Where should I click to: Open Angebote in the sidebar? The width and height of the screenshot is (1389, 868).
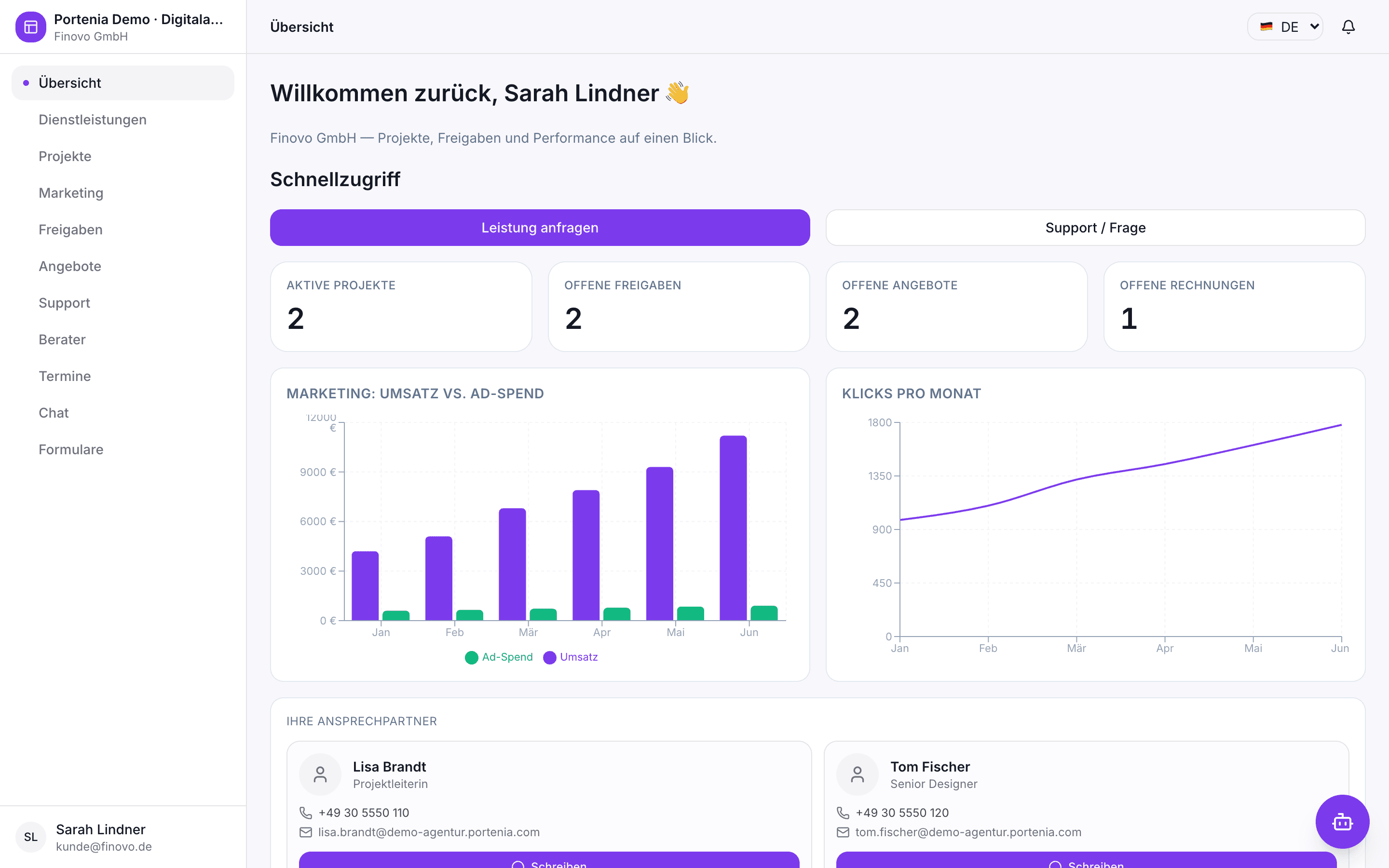[x=123, y=266]
